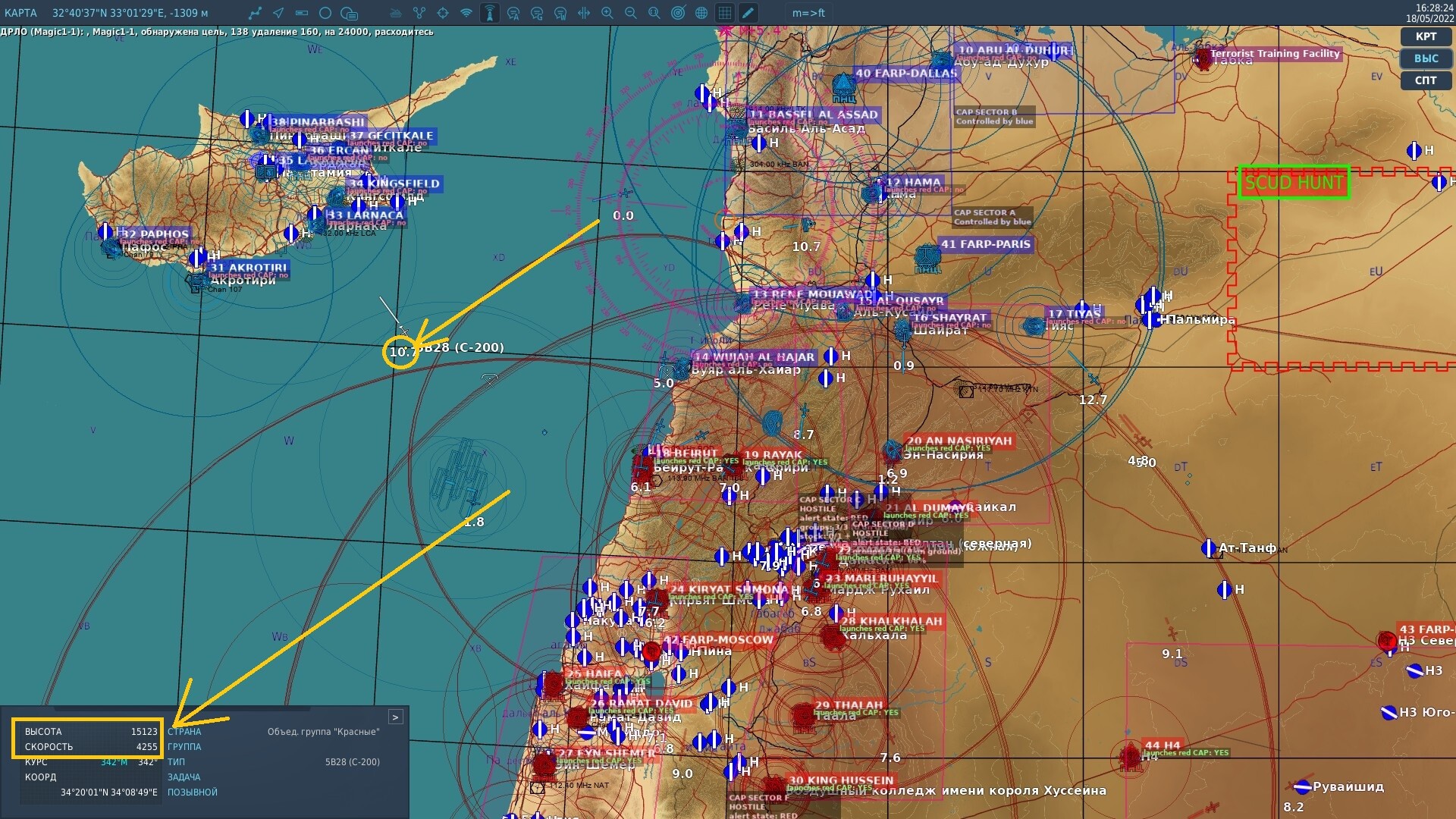The width and height of the screenshot is (1456, 819).
Task: Toggle the radio tower beacons display
Action: pyautogui.click(x=490, y=13)
